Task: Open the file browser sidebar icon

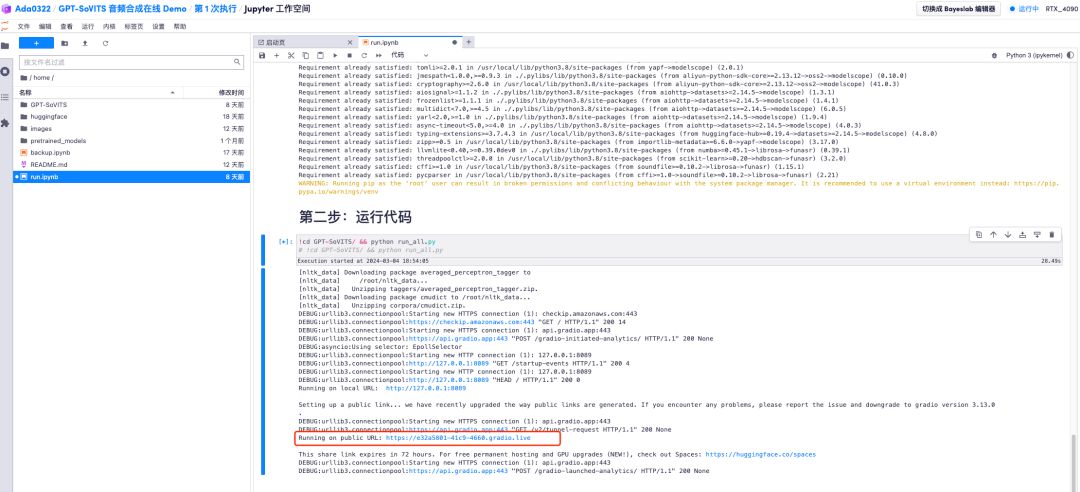Action: (6, 45)
